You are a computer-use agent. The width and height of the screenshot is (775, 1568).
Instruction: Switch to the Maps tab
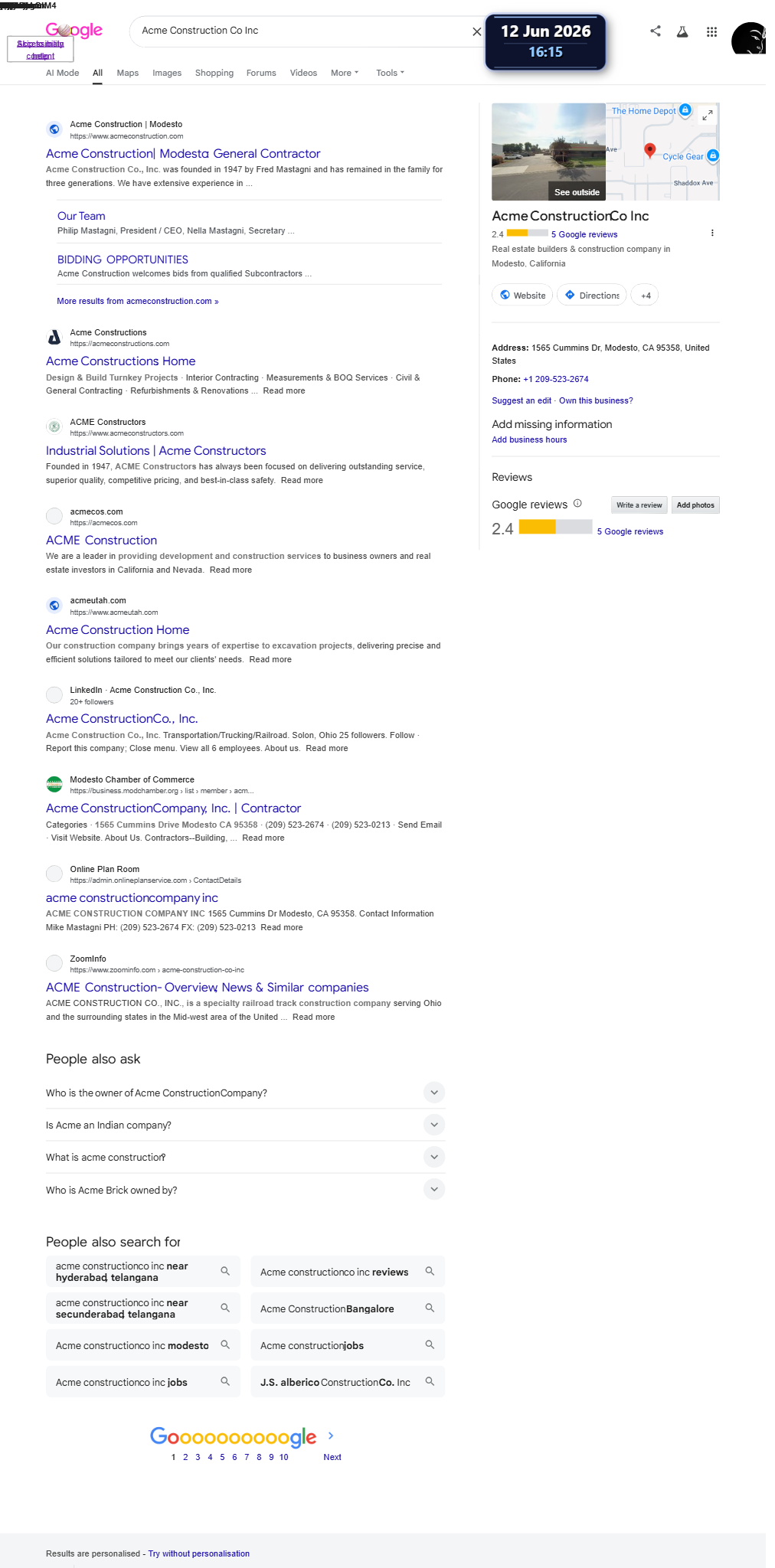pos(127,73)
